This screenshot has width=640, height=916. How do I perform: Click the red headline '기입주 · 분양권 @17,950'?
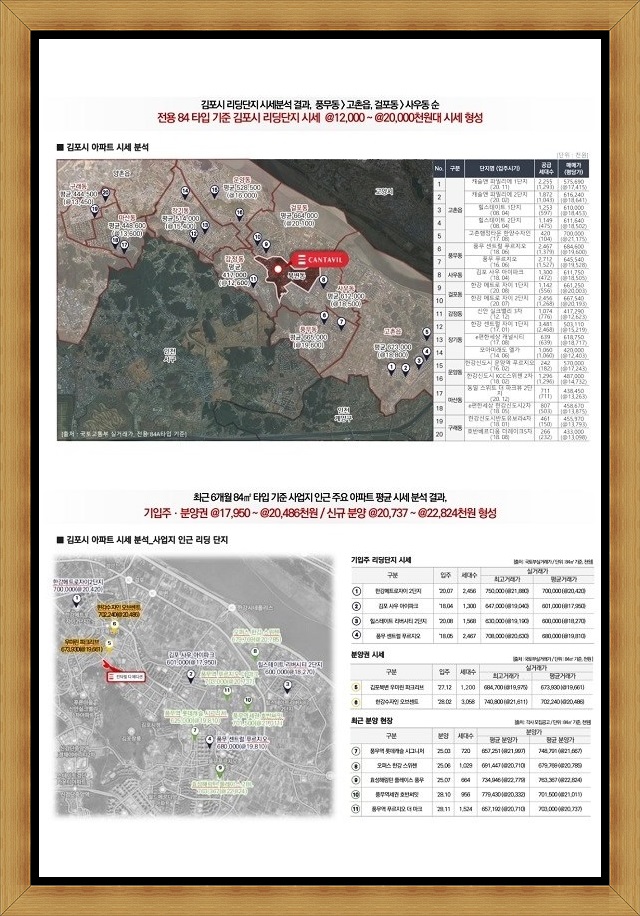(319, 513)
